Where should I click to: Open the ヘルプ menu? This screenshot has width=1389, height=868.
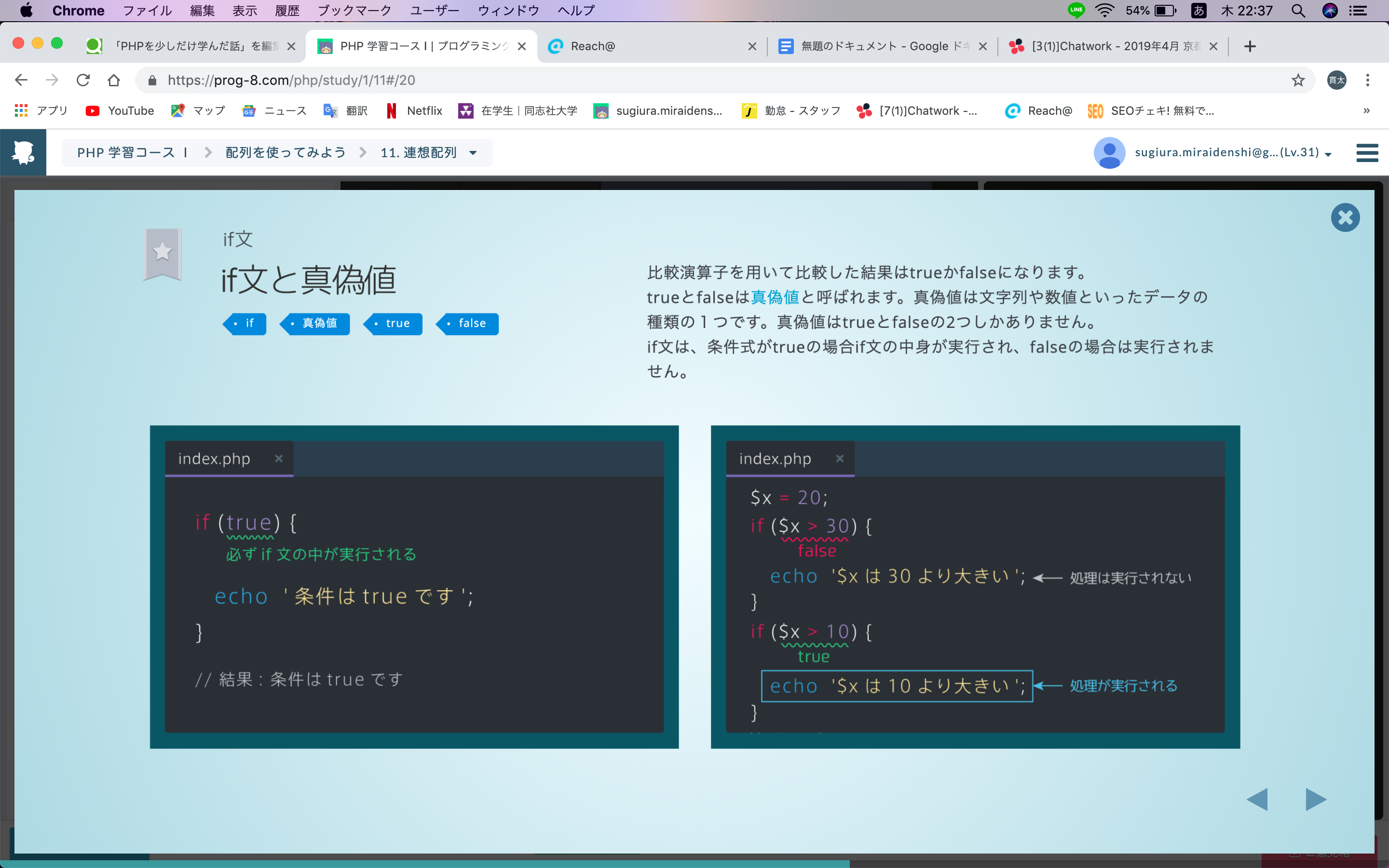pyautogui.click(x=576, y=10)
